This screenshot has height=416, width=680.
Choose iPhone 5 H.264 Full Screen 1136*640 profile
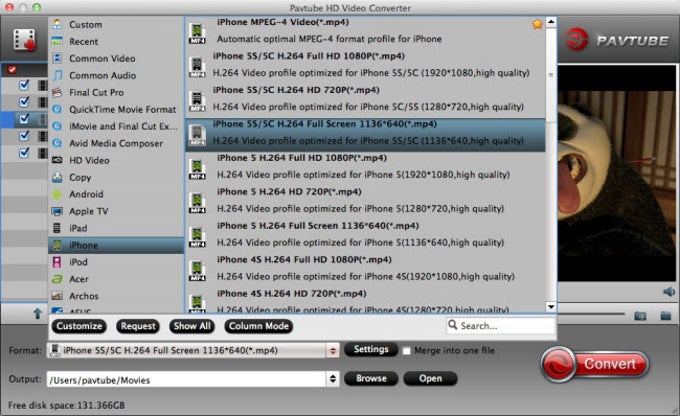pos(365,234)
